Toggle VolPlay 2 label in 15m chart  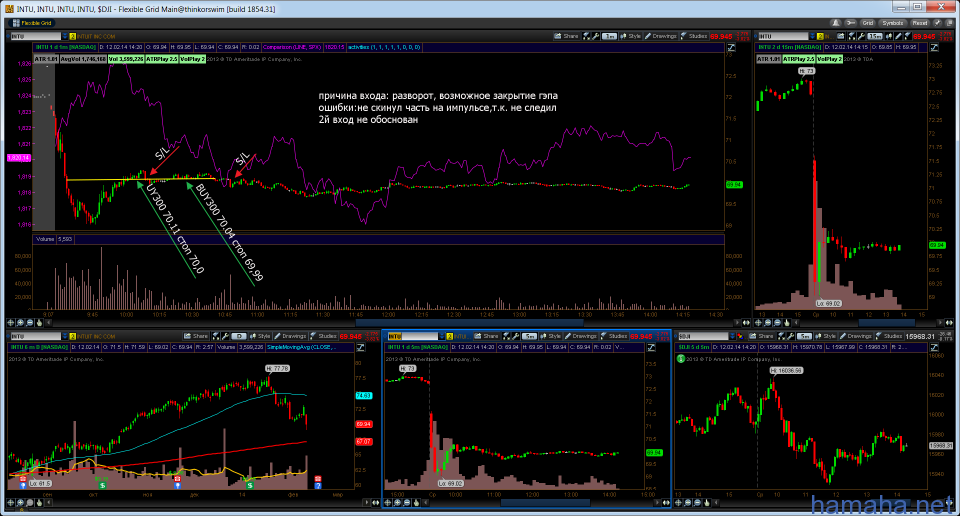pyautogui.click(x=829, y=59)
